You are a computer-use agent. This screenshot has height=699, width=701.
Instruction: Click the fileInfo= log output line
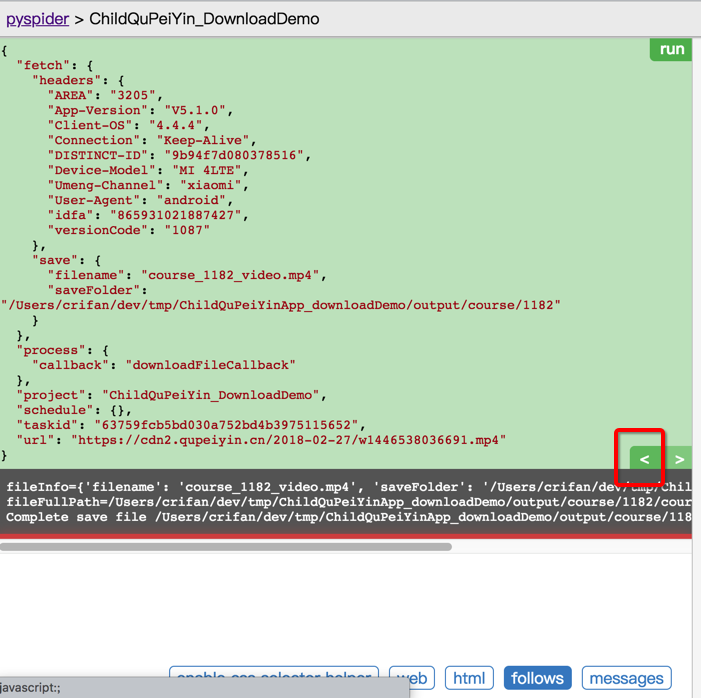349,487
